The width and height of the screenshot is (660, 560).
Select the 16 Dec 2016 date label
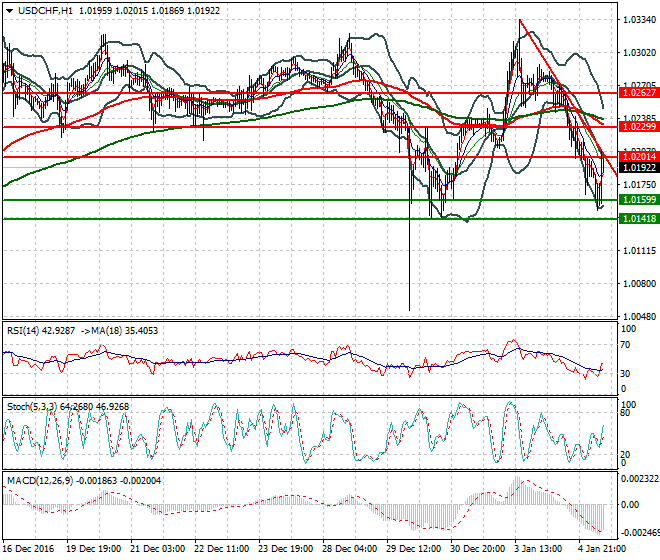click(28, 549)
